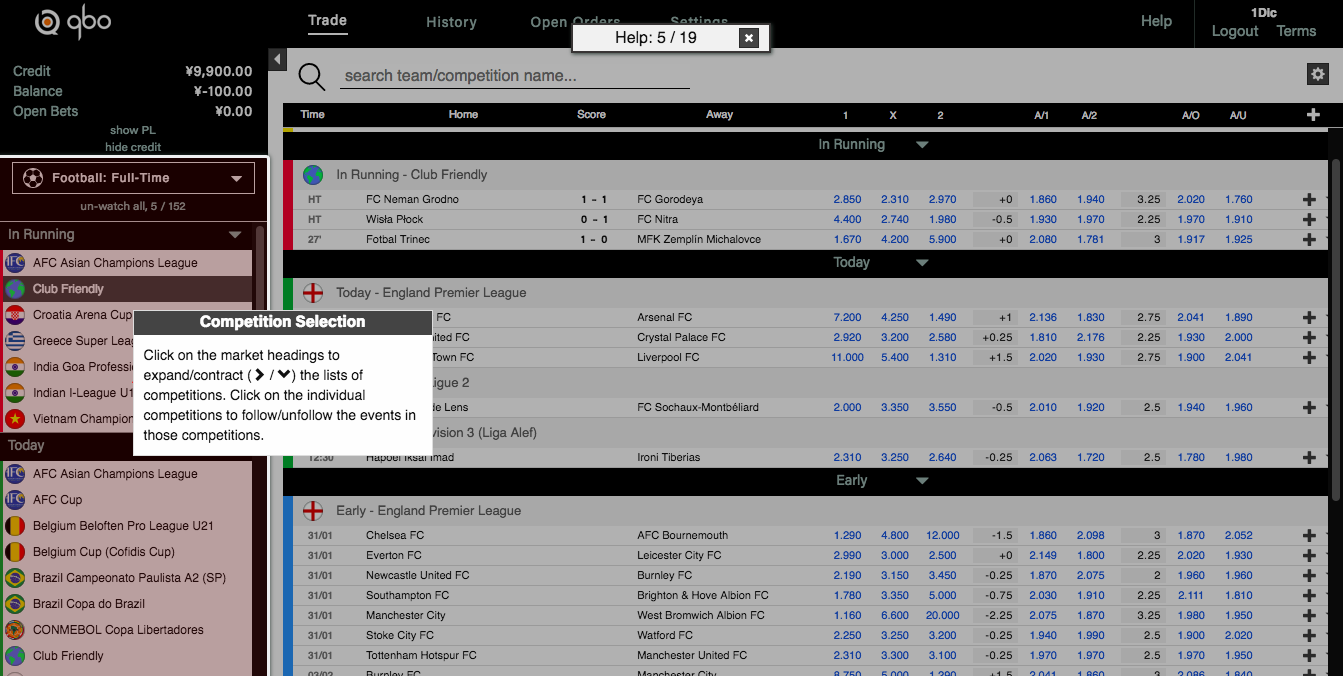Click in search team/competition name field
This screenshot has width=1343, height=676.
[x=515, y=76]
